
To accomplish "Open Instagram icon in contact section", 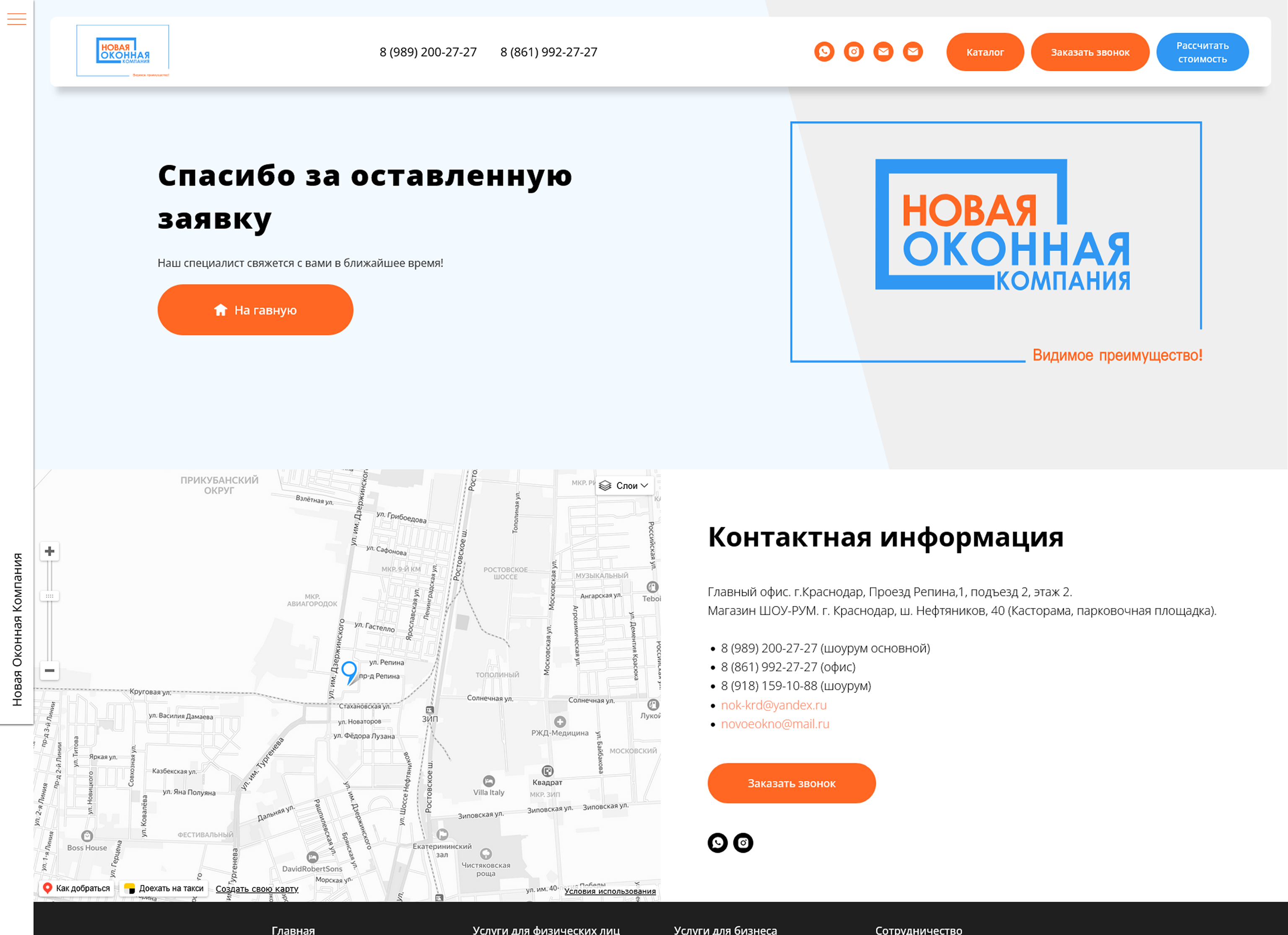I will (743, 842).
